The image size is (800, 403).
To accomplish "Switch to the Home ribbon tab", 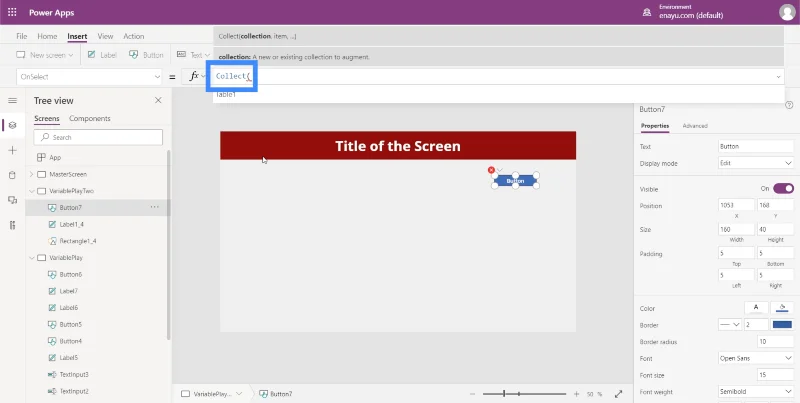I will (47, 36).
